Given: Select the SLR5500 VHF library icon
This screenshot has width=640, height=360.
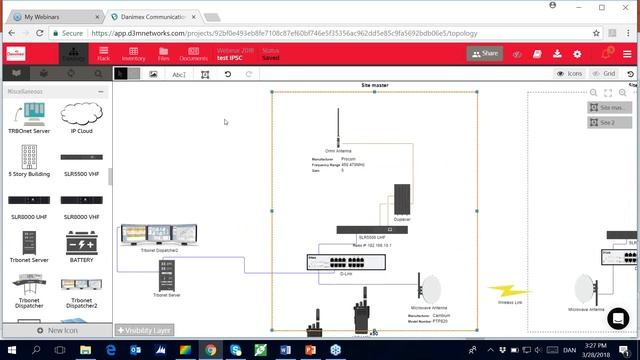Looking at the screenshot, I should point(82,164).
